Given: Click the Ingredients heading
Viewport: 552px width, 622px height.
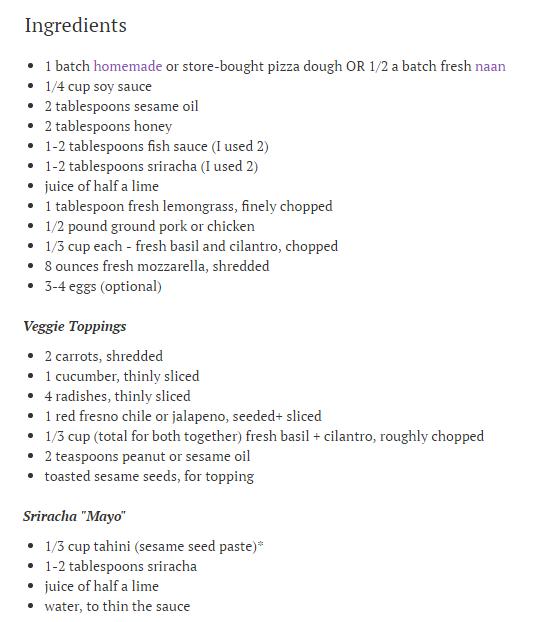Looking at the screenshot, I should tap(76, 26).
